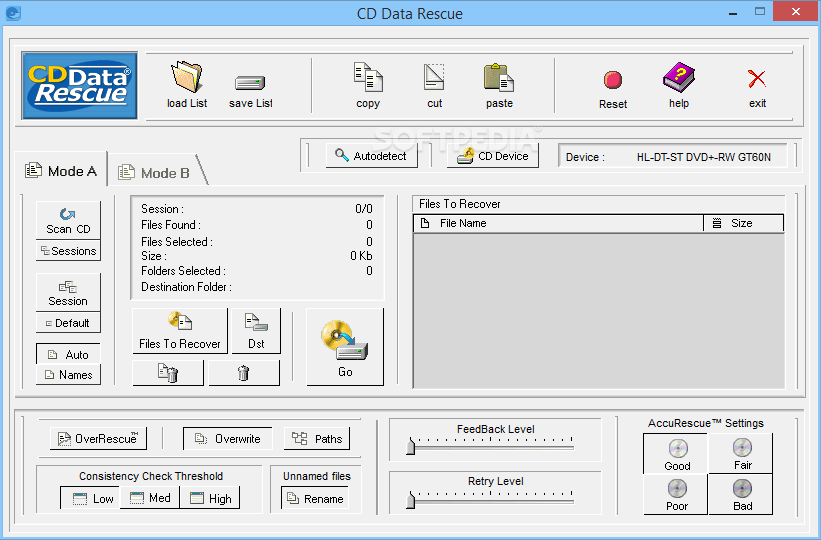The height and width of the screenshot is (540, 821).
Task: Toggle the Auto names option
Action: pyautogui.click(x=68, y=354)
